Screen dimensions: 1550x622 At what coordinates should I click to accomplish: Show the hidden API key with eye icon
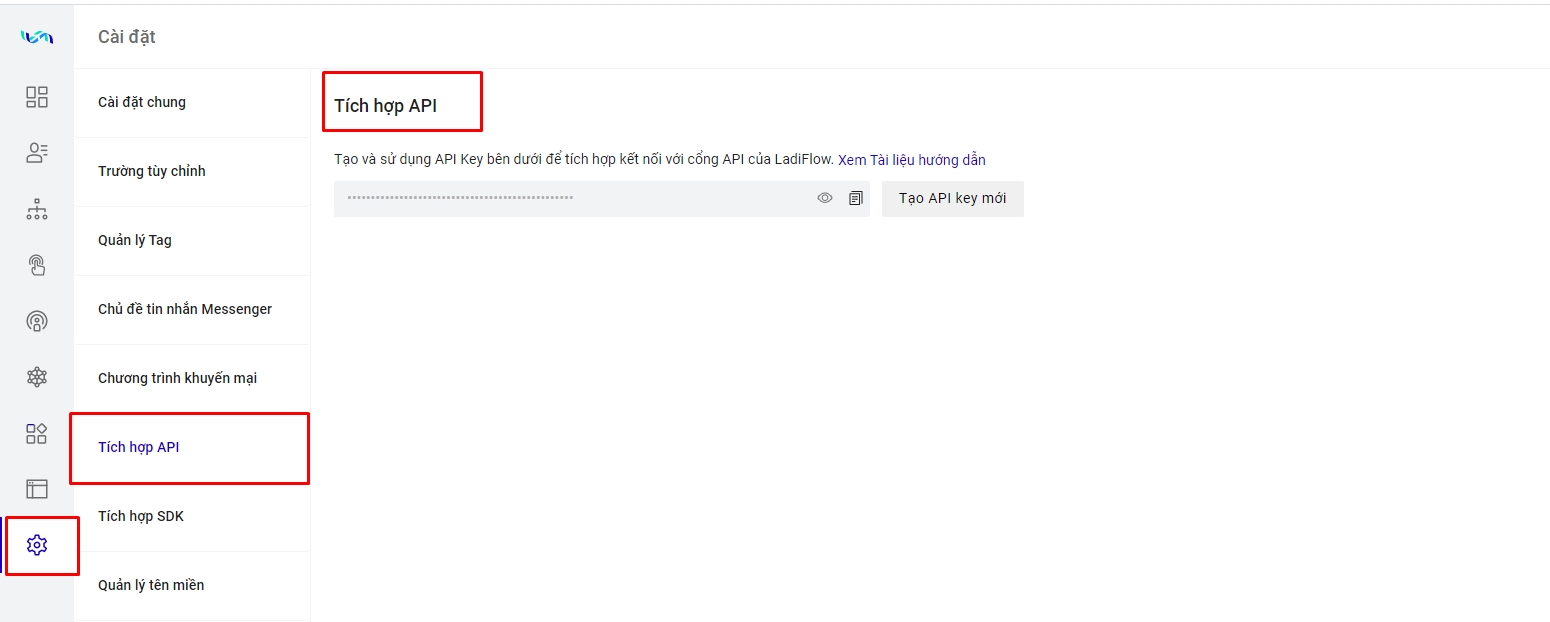pyautogui.click(x=825, y=198)
